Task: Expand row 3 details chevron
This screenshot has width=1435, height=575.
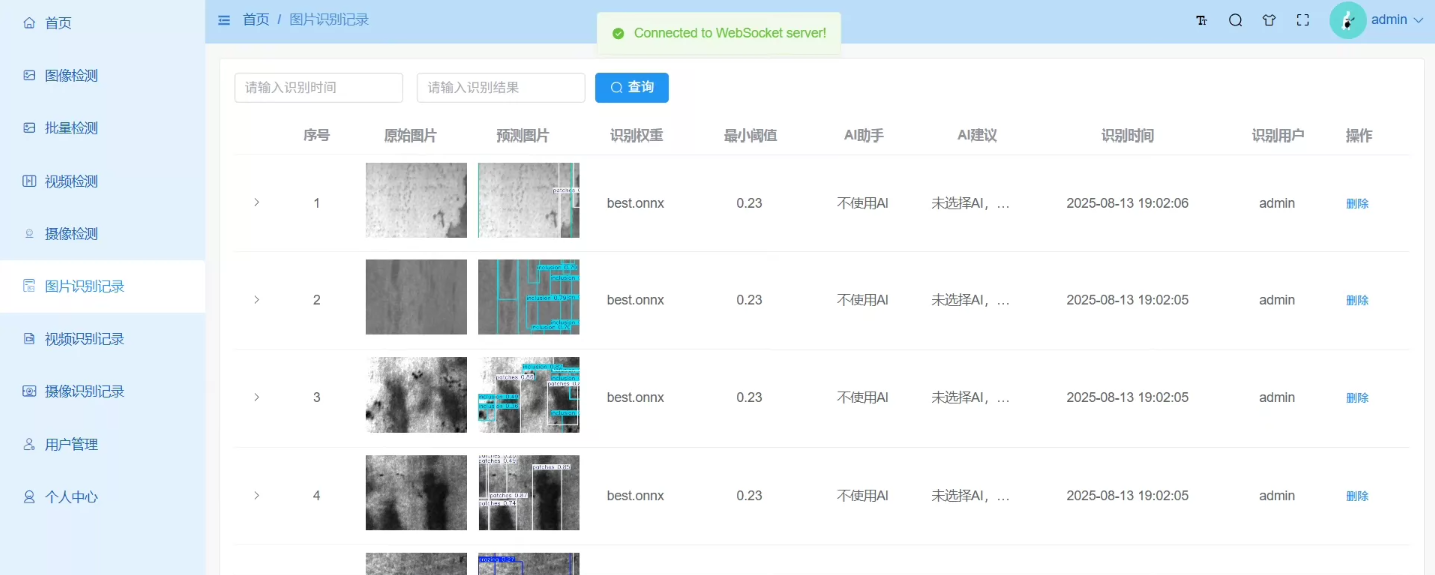Action: click(x=256, y=397)
